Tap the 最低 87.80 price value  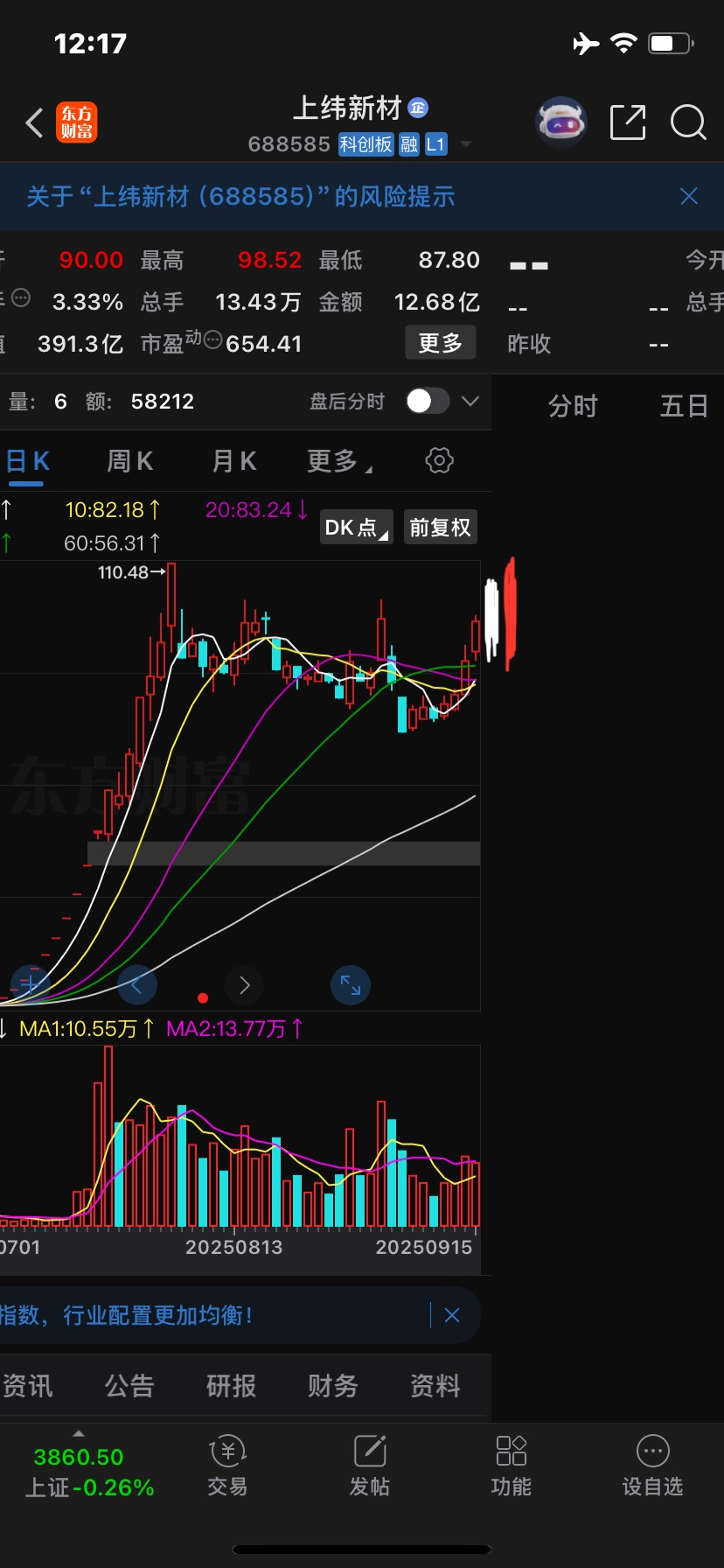click(449, 260)
